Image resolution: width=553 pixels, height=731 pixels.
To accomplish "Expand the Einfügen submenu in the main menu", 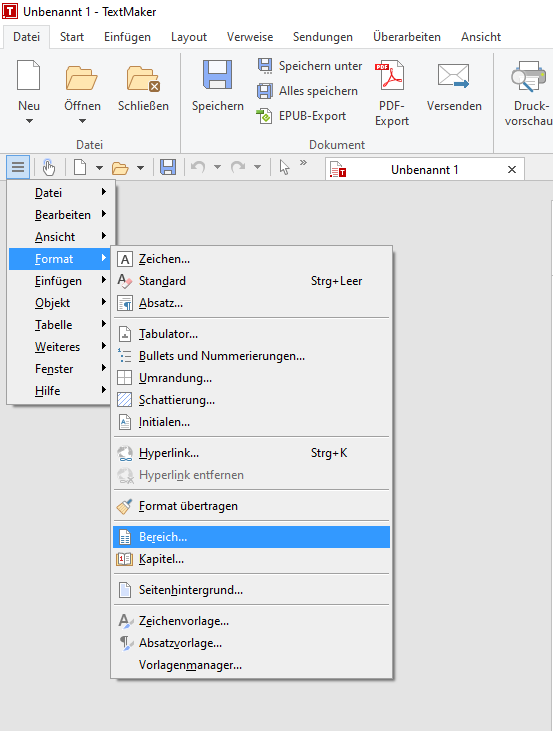I will 61,281.
